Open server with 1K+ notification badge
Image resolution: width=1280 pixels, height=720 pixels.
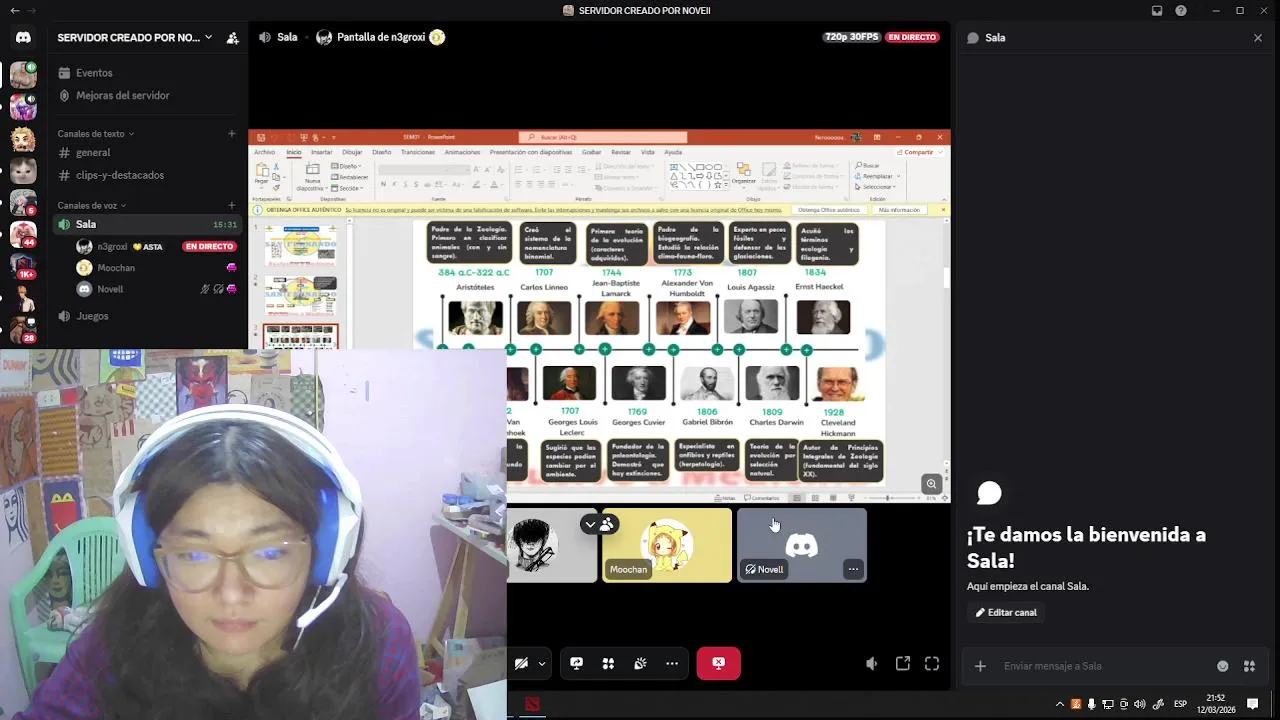[x=23, y=267]
